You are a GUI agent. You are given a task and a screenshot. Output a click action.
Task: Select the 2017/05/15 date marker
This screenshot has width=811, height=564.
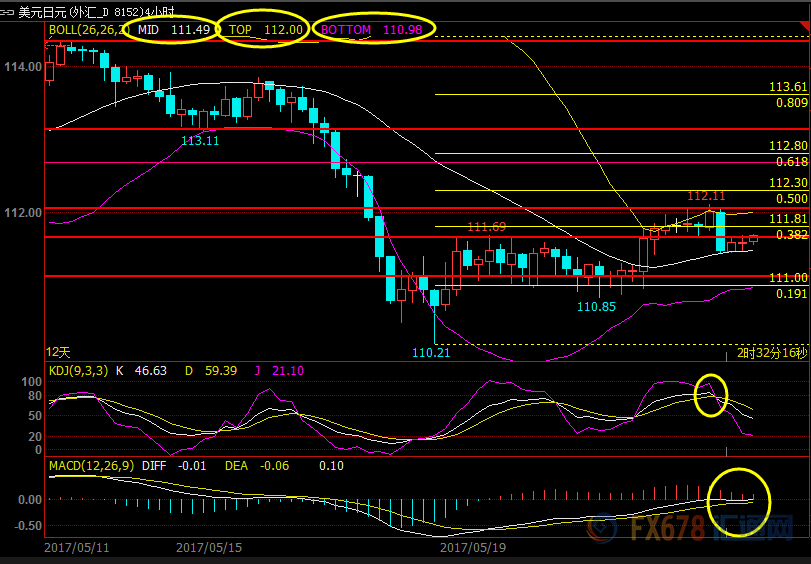click(208, 549)
